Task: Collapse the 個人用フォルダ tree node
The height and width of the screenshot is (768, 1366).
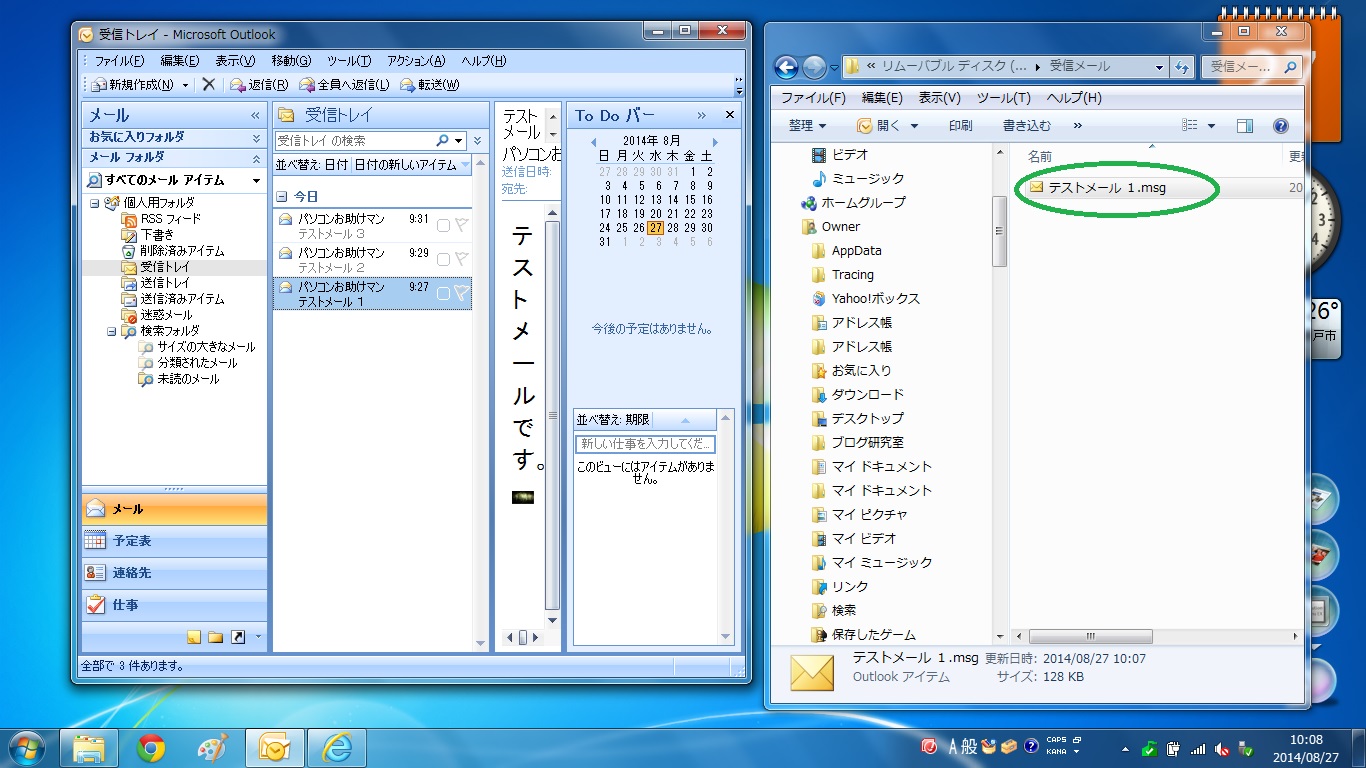Action: pos(95,203)
